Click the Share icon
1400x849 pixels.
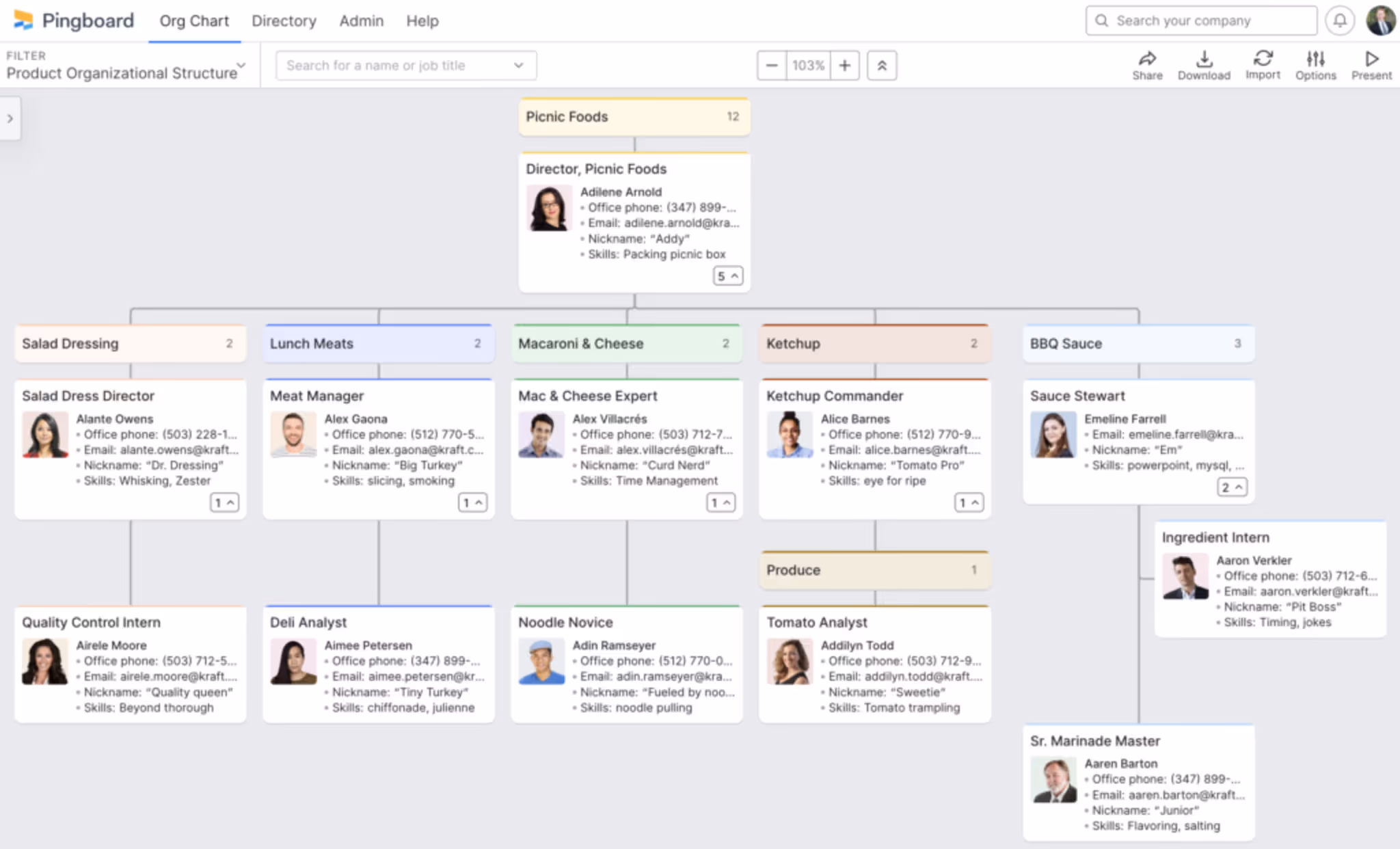point(1147,65)
